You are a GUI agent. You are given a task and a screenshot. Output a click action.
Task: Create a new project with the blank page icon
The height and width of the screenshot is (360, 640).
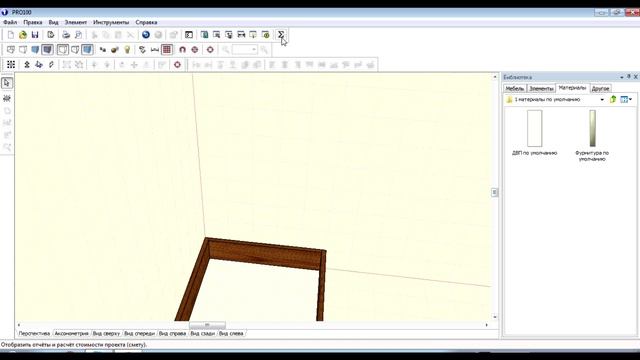[x=11, y=35]
